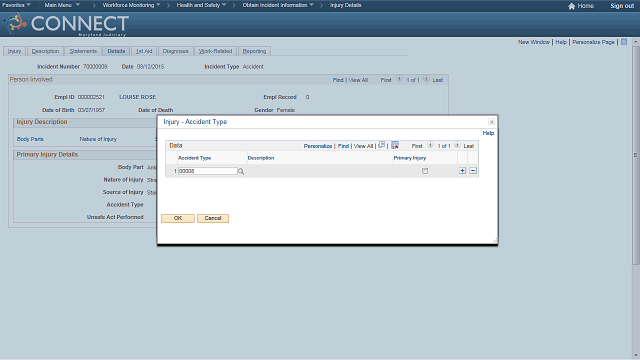Sort by the Description column header
Image resolution: width=640 pixels, height=360 pixels.
(x=261, y=158)
